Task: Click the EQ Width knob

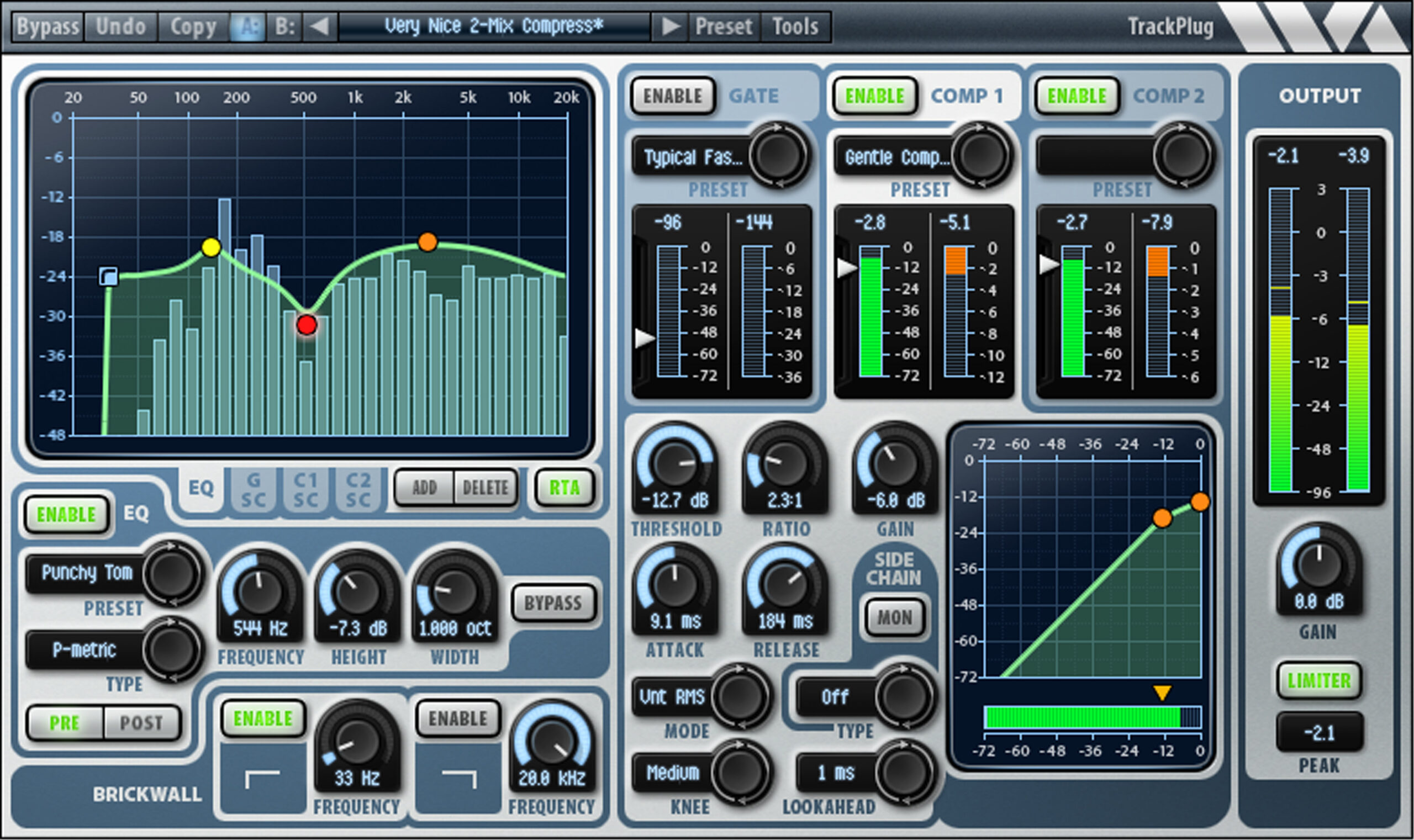Action: pos(455,591)
